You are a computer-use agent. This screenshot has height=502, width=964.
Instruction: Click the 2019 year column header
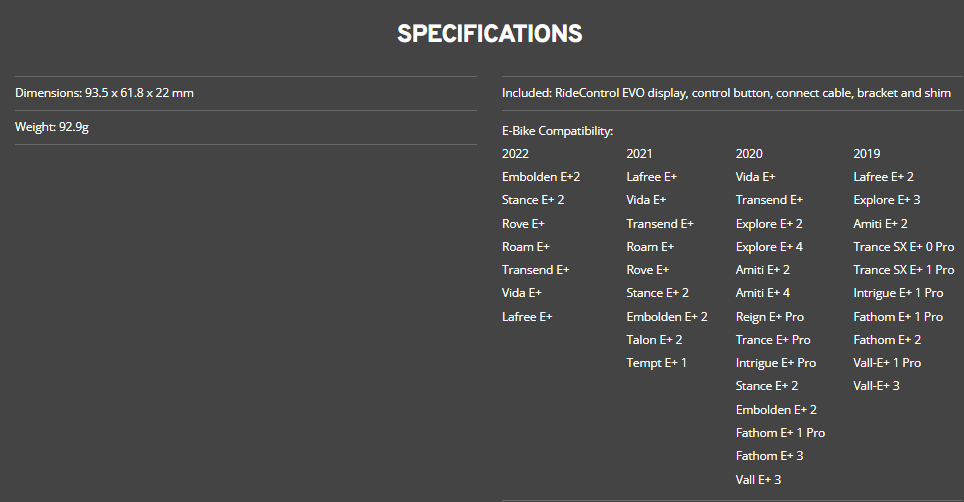coord(866,154)
